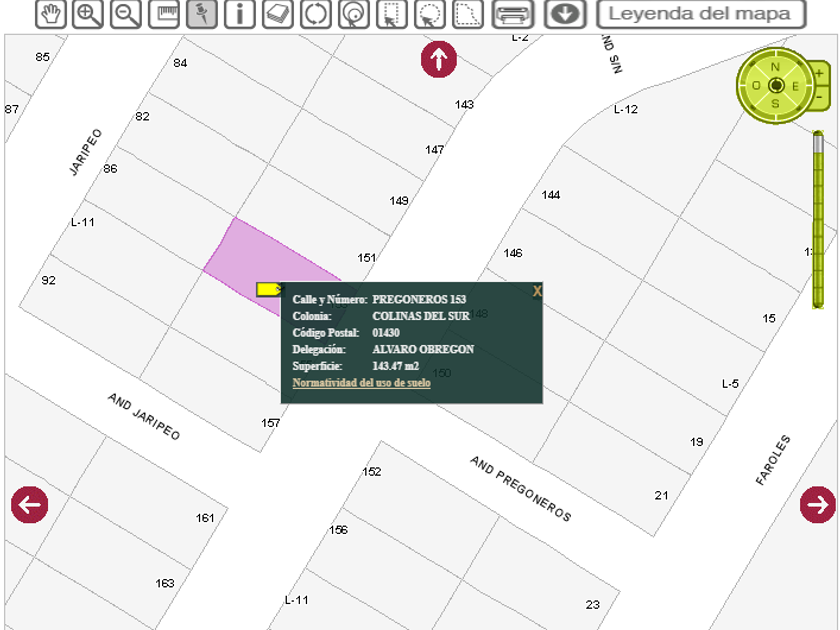This screenshot has height=630, width=840.
Task: Click lot number 156 on map
Action: [338, 530]
